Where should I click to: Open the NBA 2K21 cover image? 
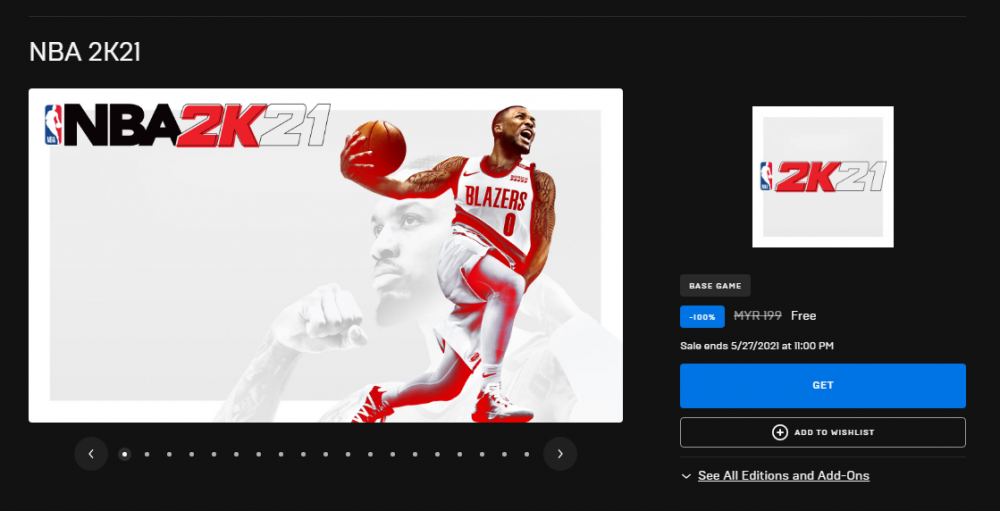[x=325, y=255]
